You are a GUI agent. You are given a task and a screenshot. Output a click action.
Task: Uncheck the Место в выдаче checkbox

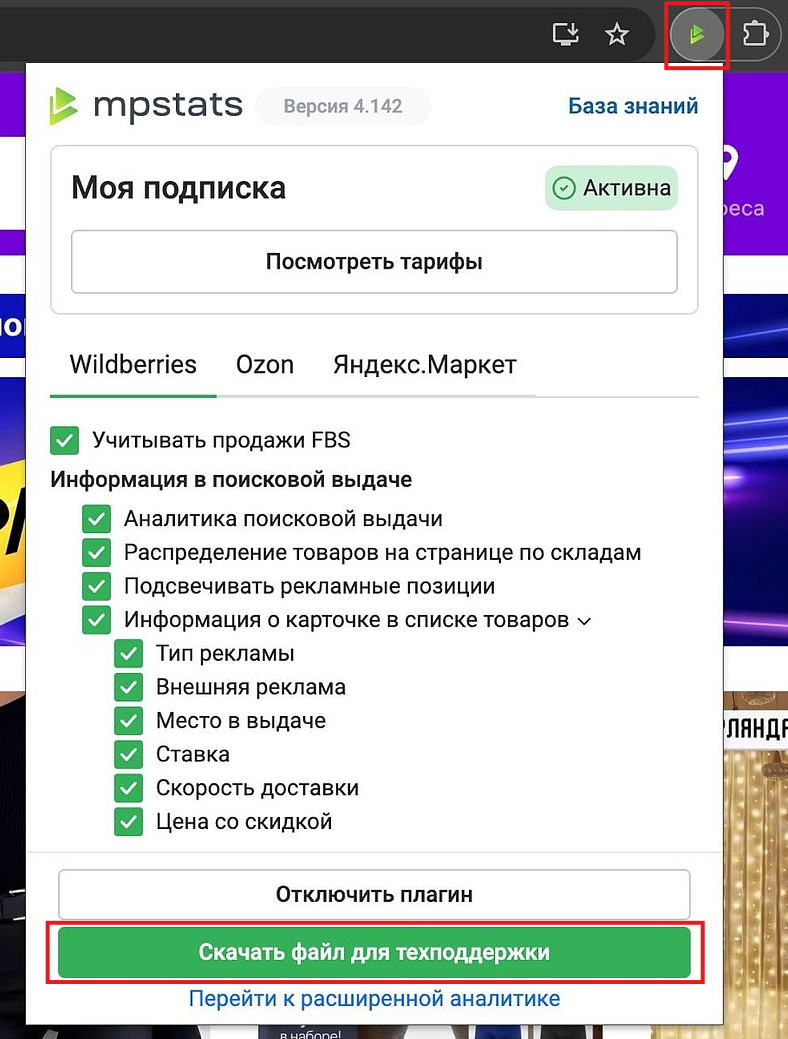(129, 721)
